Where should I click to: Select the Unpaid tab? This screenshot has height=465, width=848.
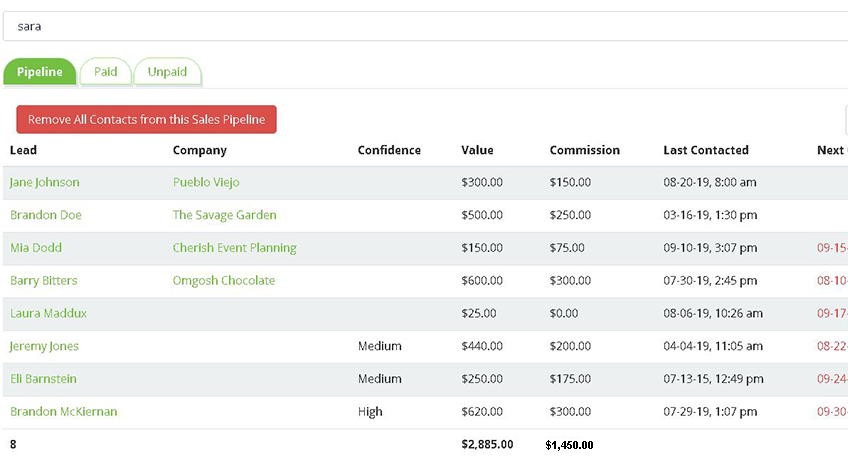(167, 72)
